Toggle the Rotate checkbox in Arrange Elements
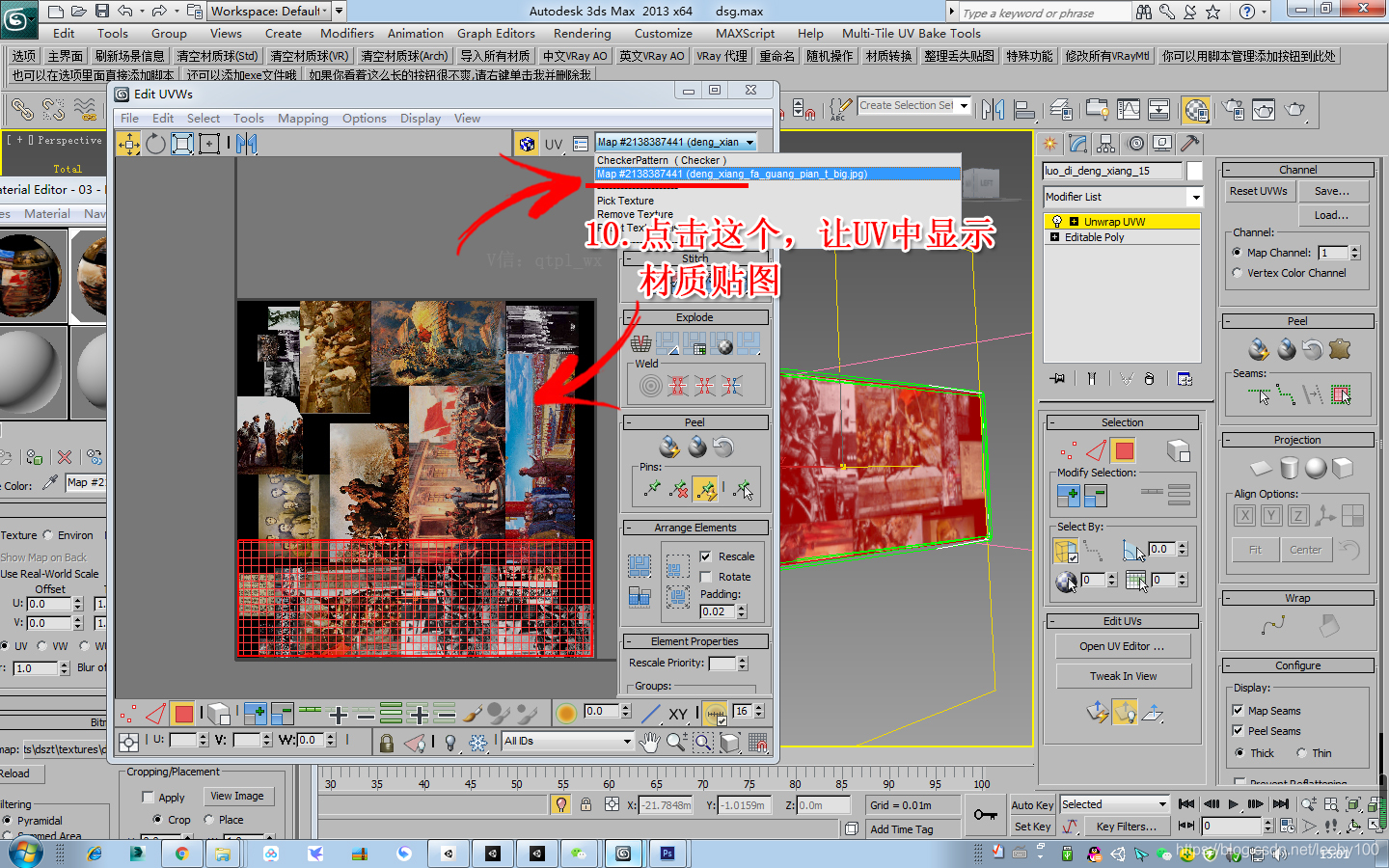This screenshot has width=1389, height=868. pyautogui.click(x=705, y=577)
